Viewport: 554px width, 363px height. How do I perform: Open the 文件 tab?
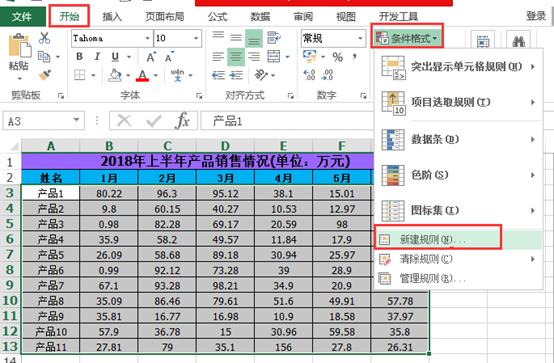tap(23, 16)
